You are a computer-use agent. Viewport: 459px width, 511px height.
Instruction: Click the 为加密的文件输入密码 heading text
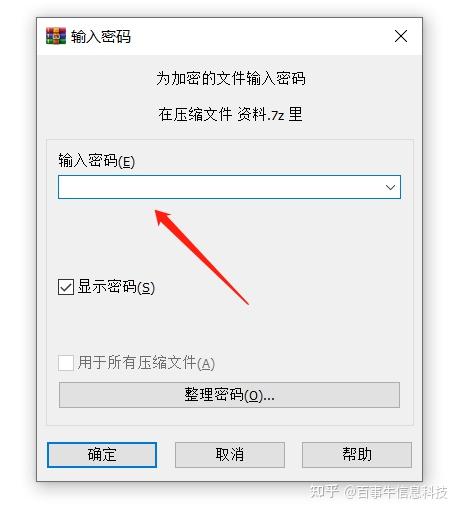click(x=231, y=79)
